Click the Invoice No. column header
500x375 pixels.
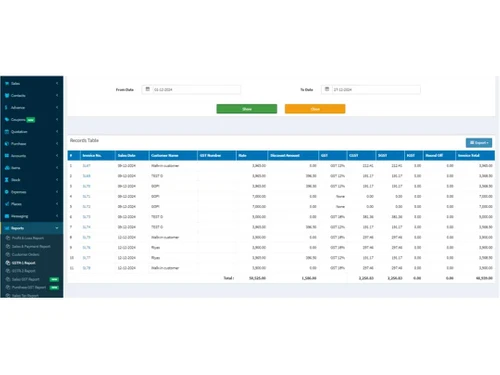click(x=98, y=155)
